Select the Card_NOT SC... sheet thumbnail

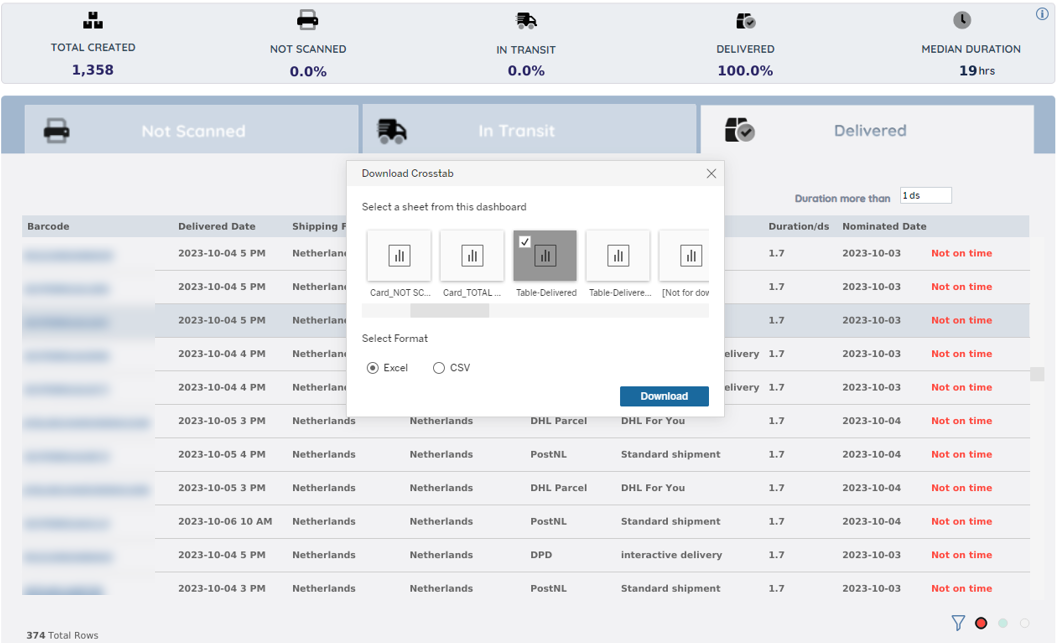tap(399, 255)
